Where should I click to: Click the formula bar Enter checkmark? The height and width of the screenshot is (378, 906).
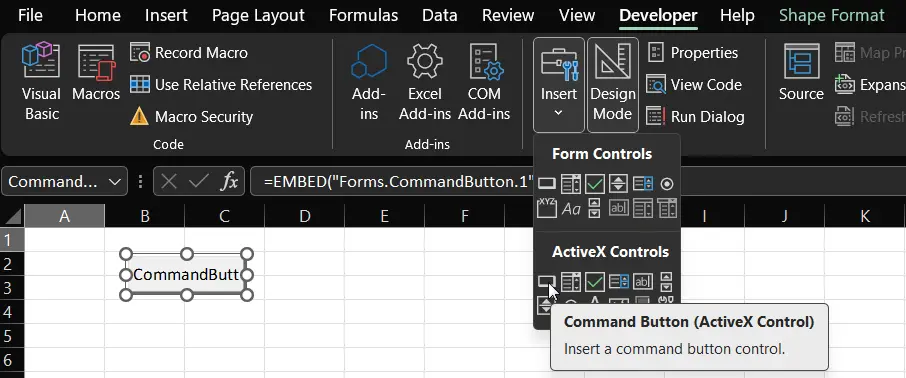(x=199, y=182)
